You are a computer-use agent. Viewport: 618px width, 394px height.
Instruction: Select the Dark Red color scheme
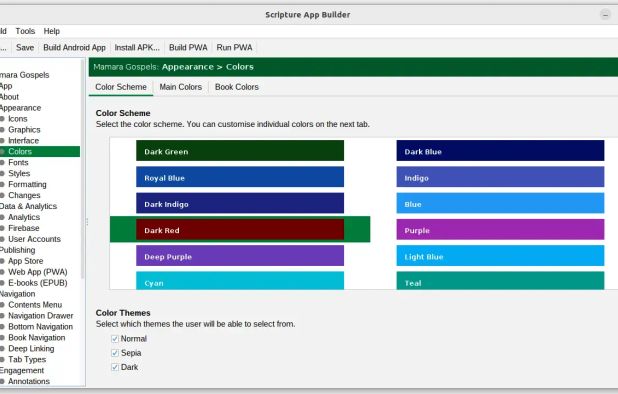tap(240, 229)
